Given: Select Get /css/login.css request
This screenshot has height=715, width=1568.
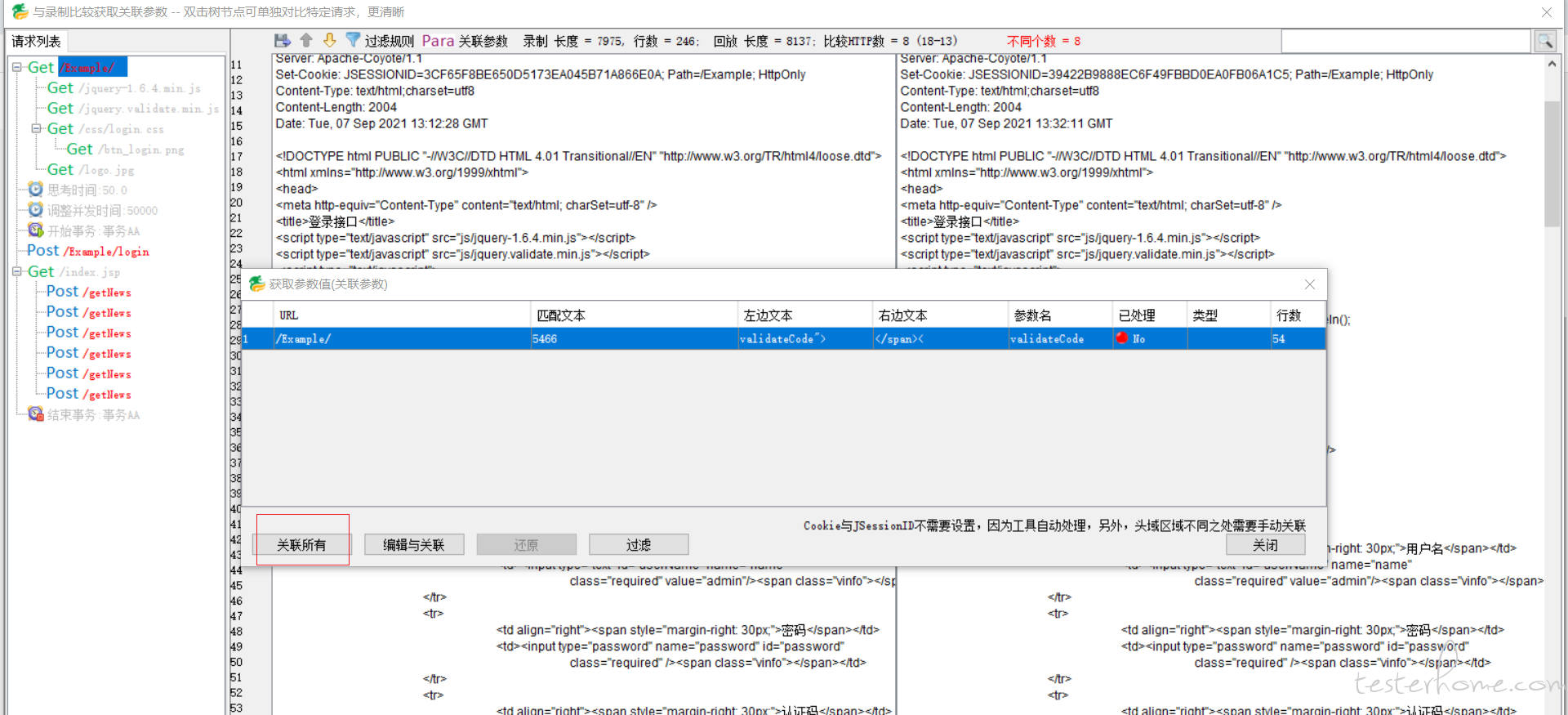Looking at the screenshot, I should coord(105,128).
